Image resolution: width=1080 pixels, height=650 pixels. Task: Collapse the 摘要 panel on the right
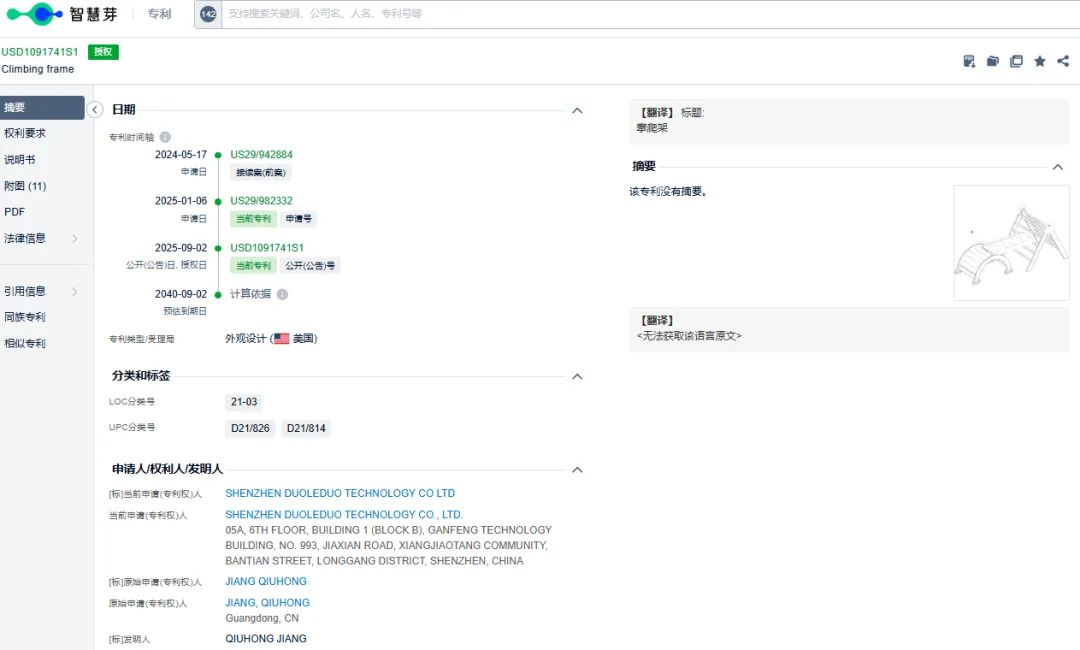coord(1058,167)
